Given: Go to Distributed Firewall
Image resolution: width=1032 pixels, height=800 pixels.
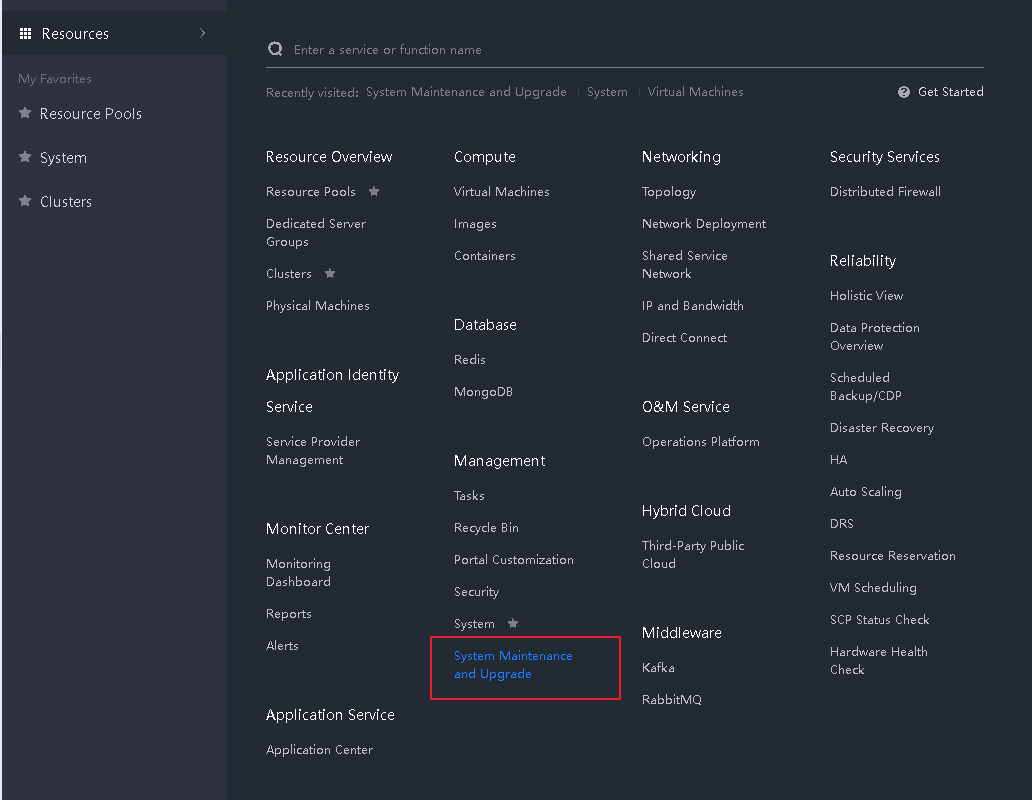Looking at the screenshot, I should (x=885, y=192).
